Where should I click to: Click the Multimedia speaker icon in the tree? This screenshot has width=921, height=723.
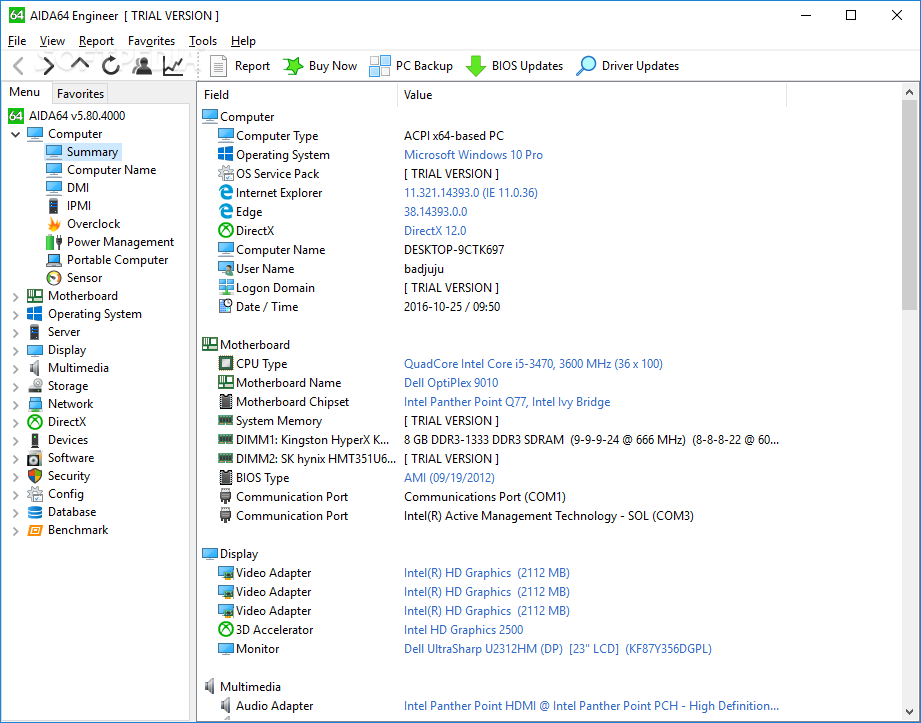[x=35, y=368]
